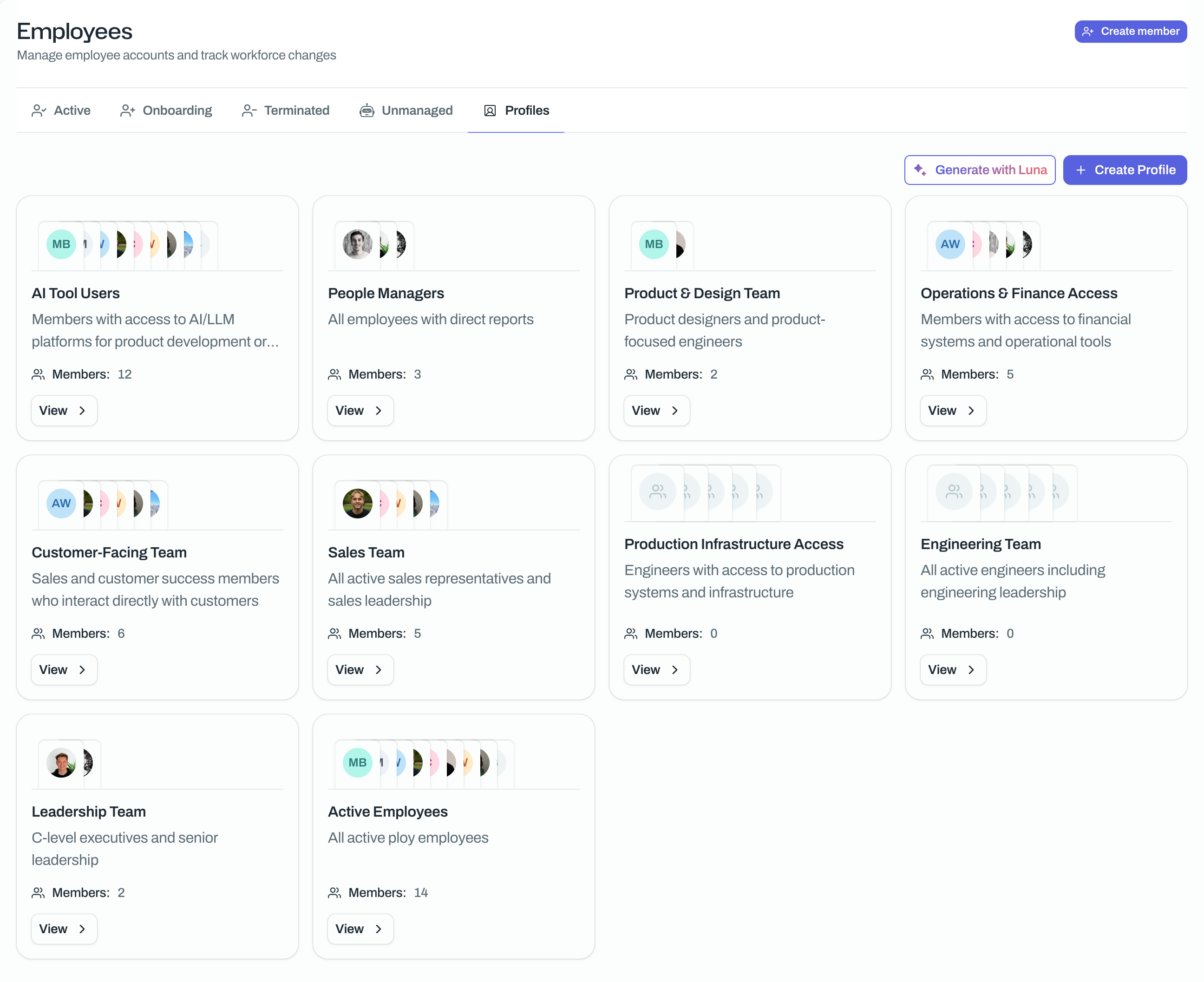Click the MB avatar in Product & Design Team
This screenshot has width=1204, height=982.
tap(654, 244)
